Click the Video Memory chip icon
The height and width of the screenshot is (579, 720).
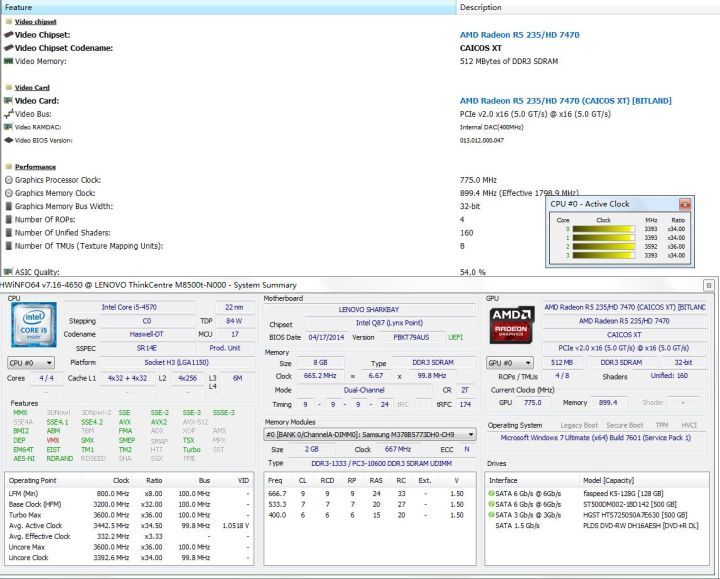tap(8, 60)
